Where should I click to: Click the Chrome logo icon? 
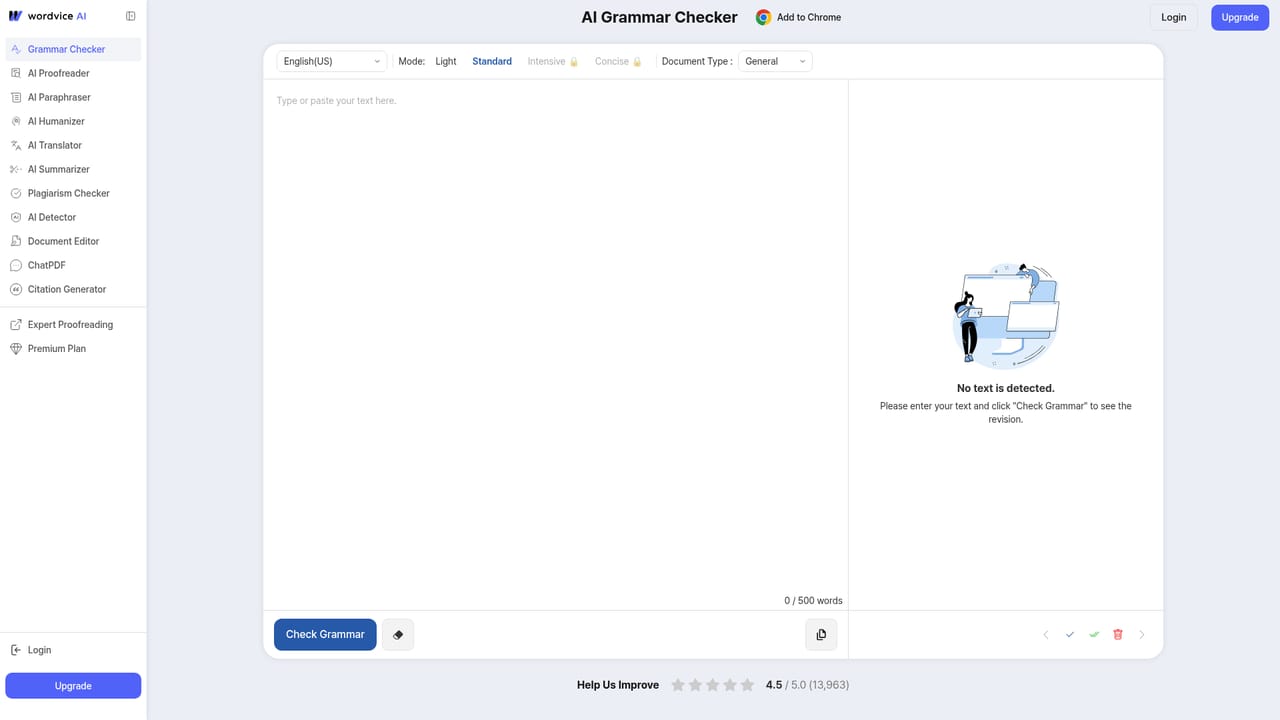point(763,17)
